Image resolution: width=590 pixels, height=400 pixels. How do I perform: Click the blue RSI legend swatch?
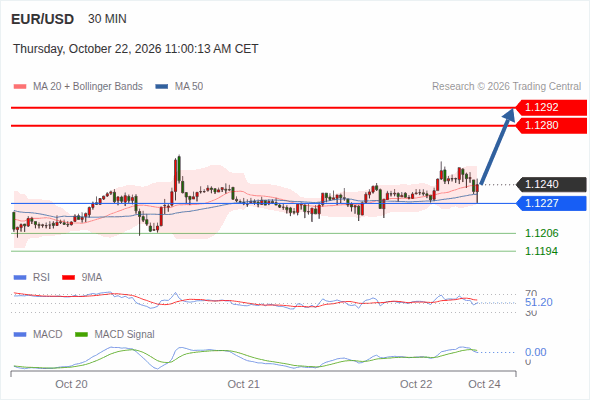20,278
